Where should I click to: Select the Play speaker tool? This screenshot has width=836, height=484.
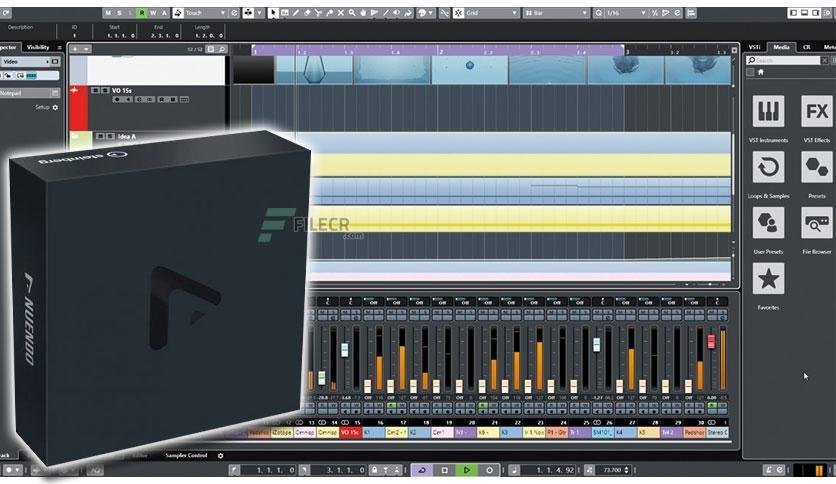click(x=397, y=13)
